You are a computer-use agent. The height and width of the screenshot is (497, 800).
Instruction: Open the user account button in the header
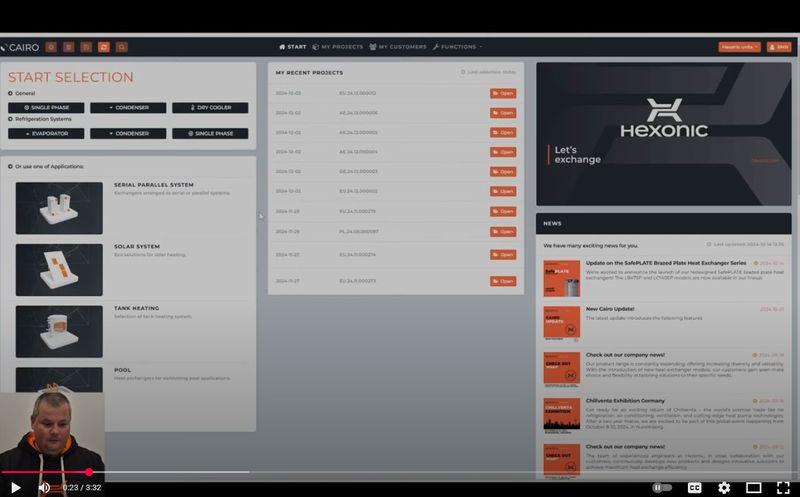(x=779, y=47)
